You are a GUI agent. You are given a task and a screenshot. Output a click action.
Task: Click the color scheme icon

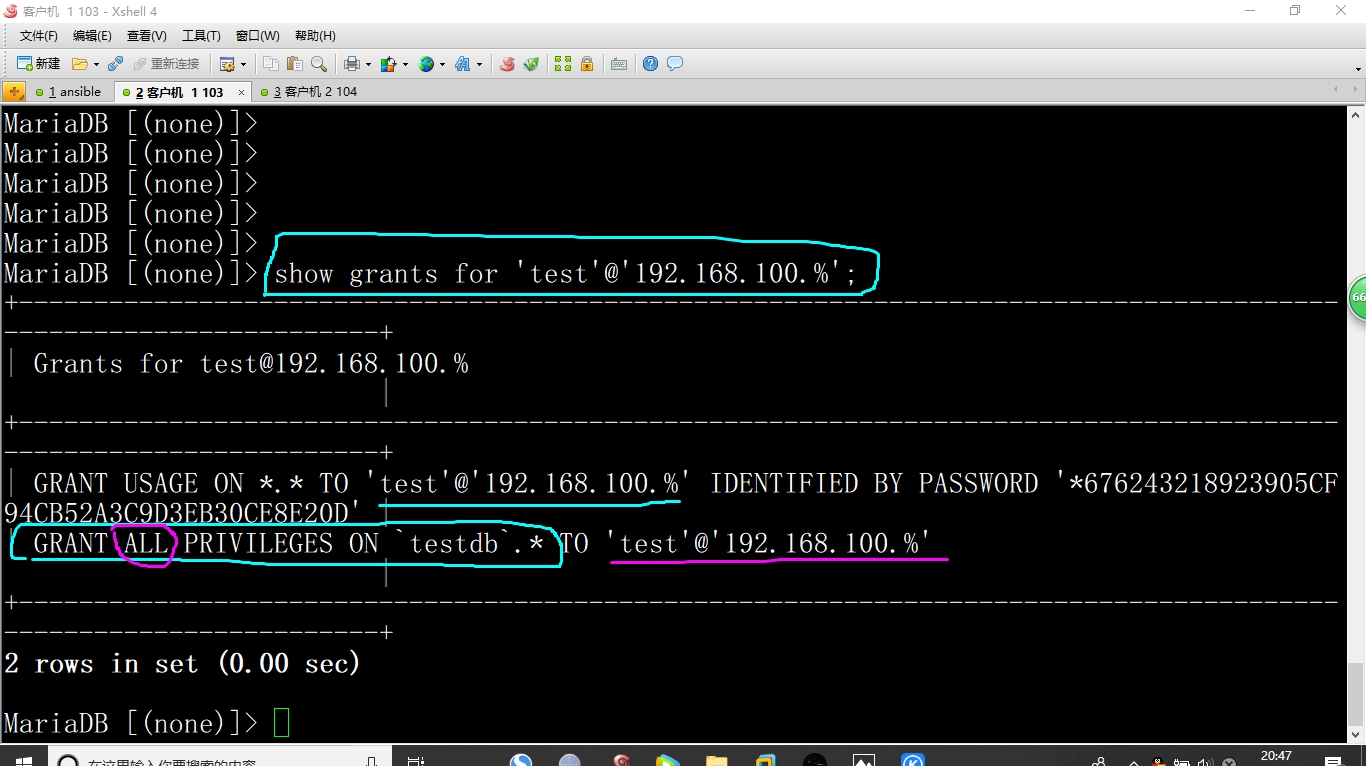389,64
